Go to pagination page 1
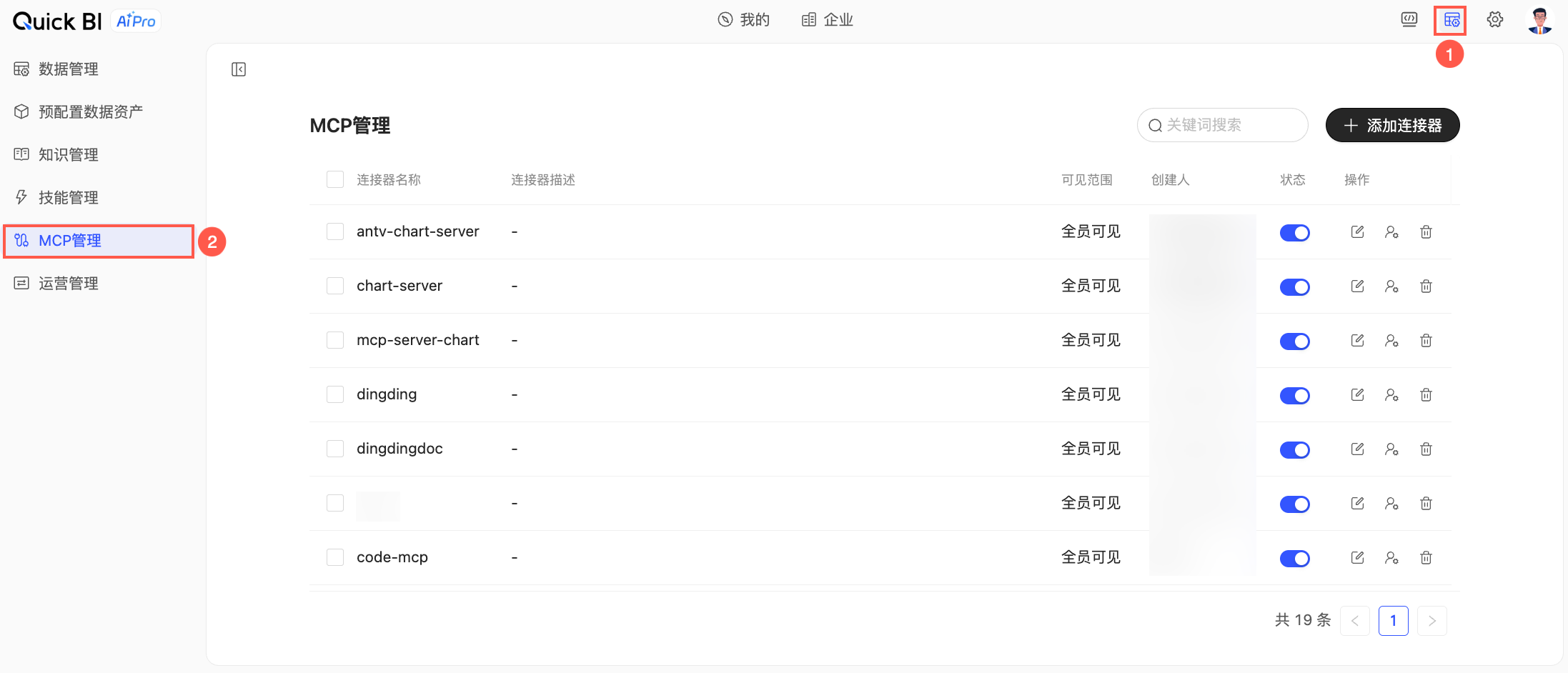The height and width of the screenshot is (673, 1568). (1393, 621)
